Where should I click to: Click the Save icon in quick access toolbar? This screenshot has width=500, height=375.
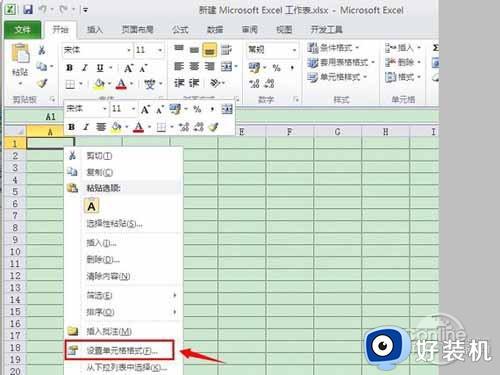pyautogui.click(x=28, y=10)
